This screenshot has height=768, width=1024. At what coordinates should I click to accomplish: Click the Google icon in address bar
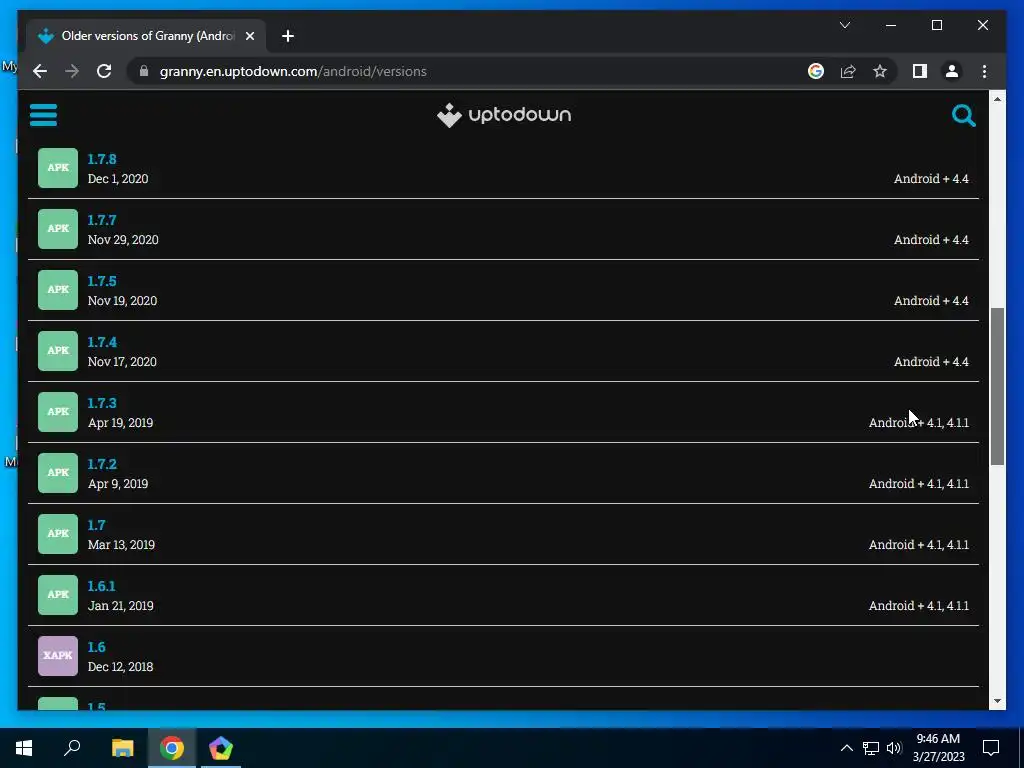[816, 71]
